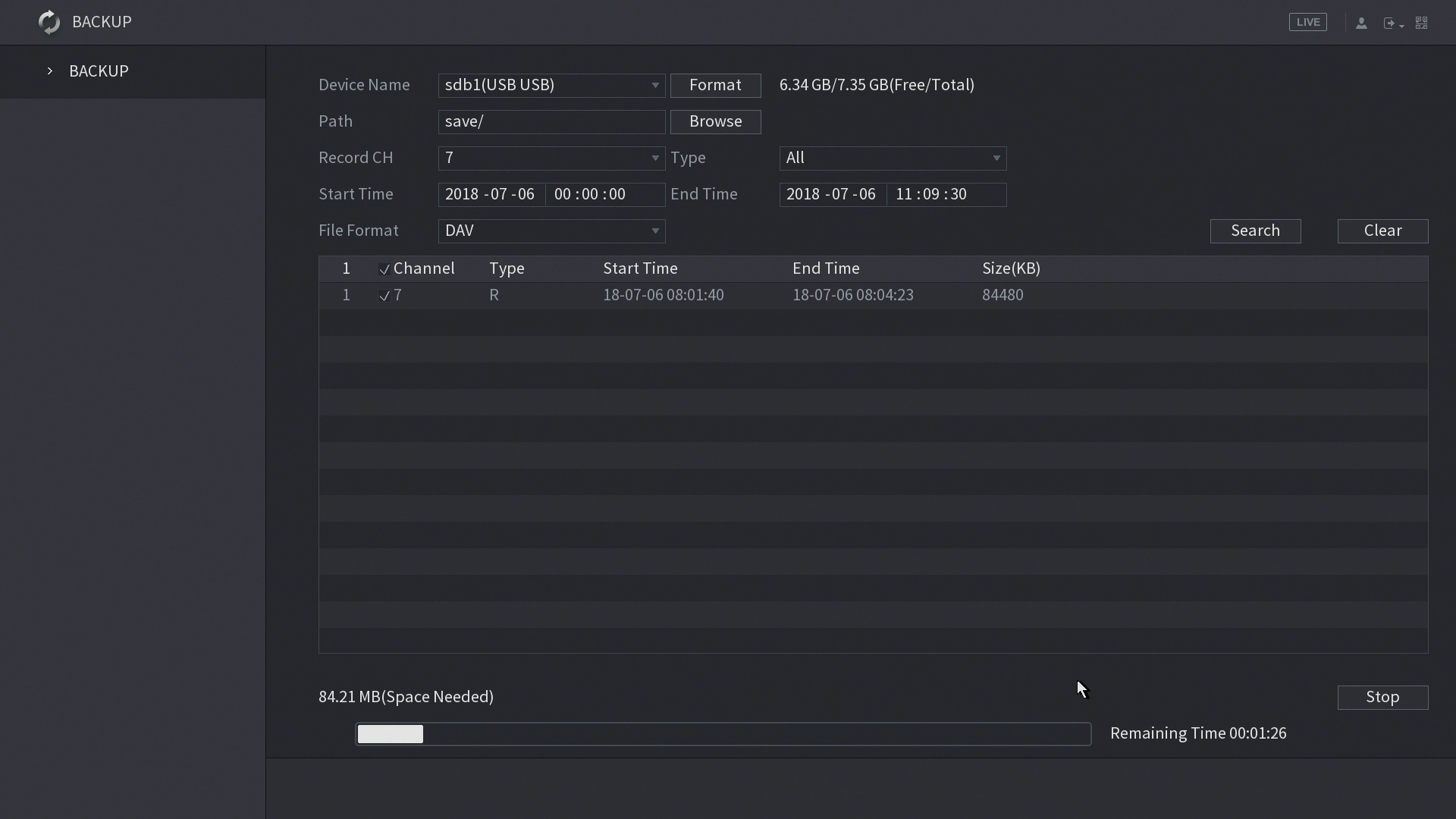Viewport: 1456px width, 819px height.
Task: Click the Browse button
Action: pos(715,121)
